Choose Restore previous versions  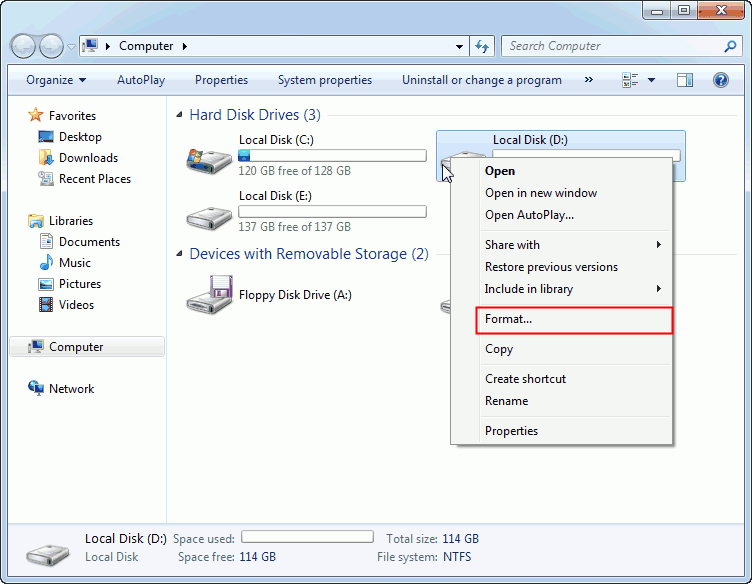[x=561, y=267]
